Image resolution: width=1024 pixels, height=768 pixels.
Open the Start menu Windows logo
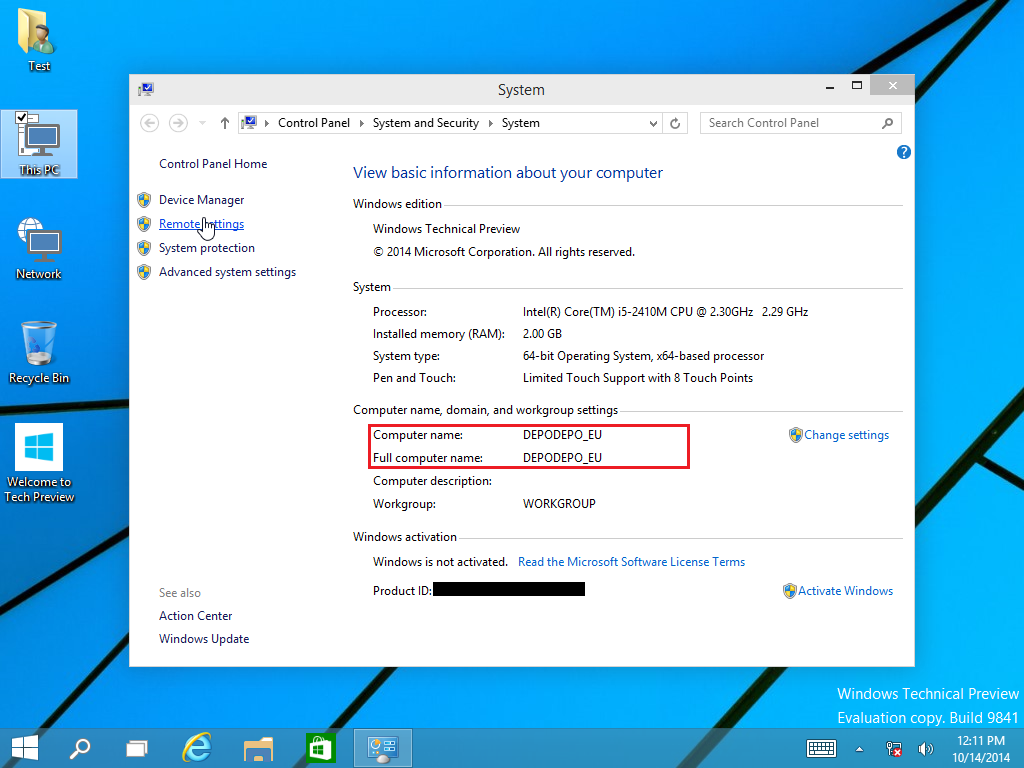click(x=24, y=747)
